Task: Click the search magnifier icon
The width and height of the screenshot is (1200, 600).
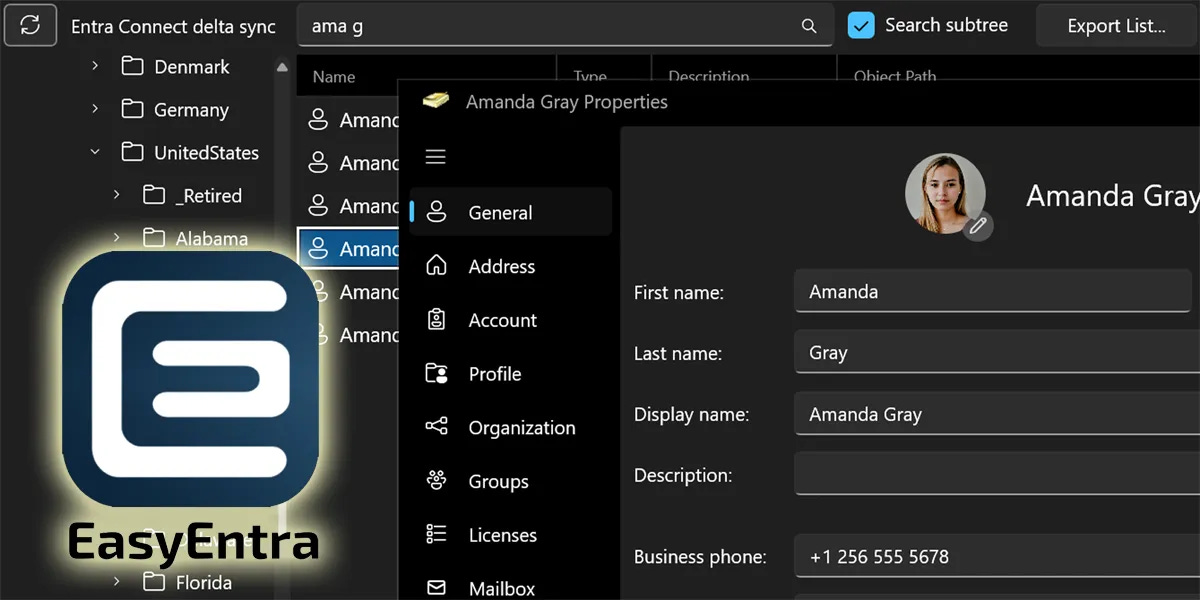Action: click(x=809, y=26)
